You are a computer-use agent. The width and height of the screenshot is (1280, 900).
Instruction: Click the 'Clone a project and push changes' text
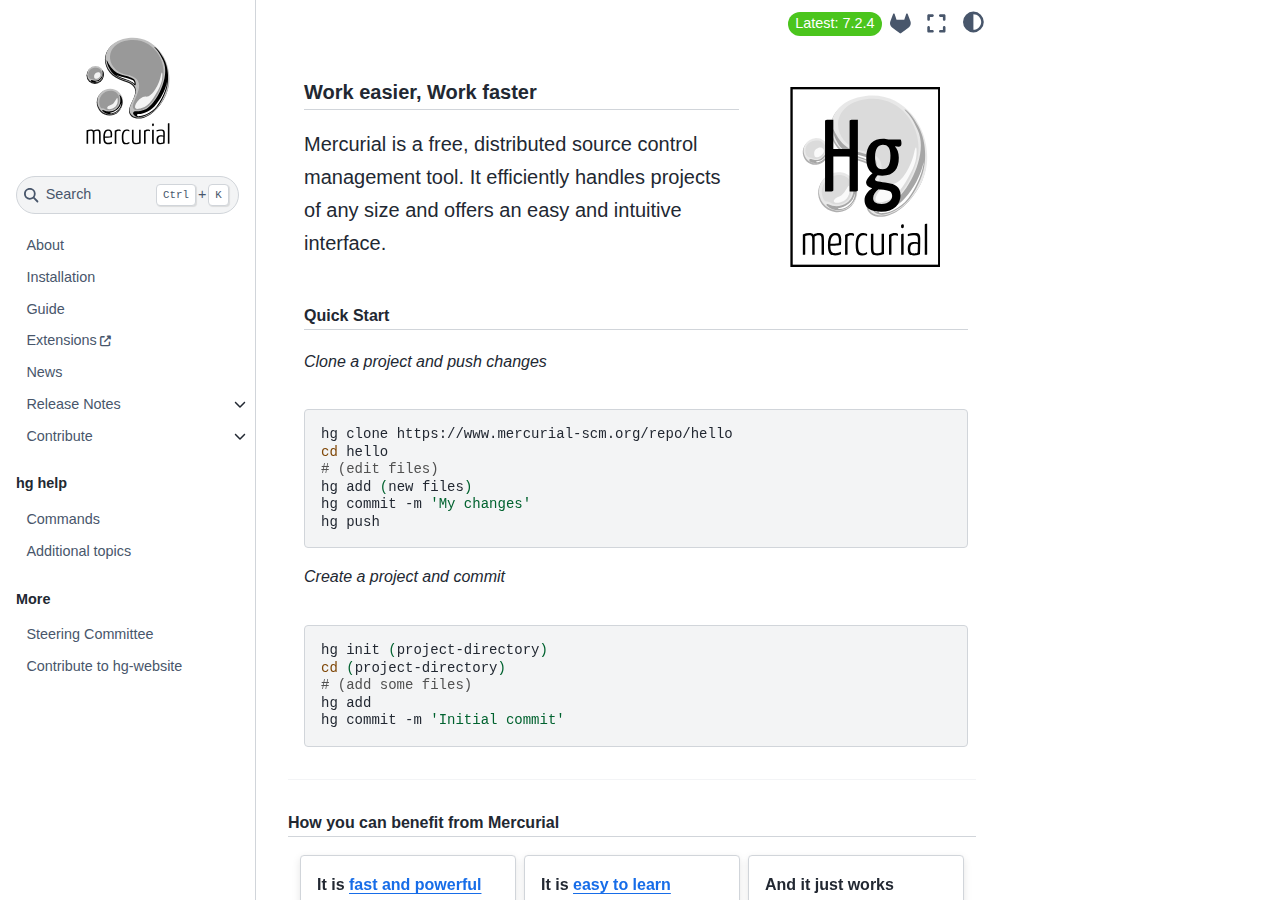click(x=425, y=362)
